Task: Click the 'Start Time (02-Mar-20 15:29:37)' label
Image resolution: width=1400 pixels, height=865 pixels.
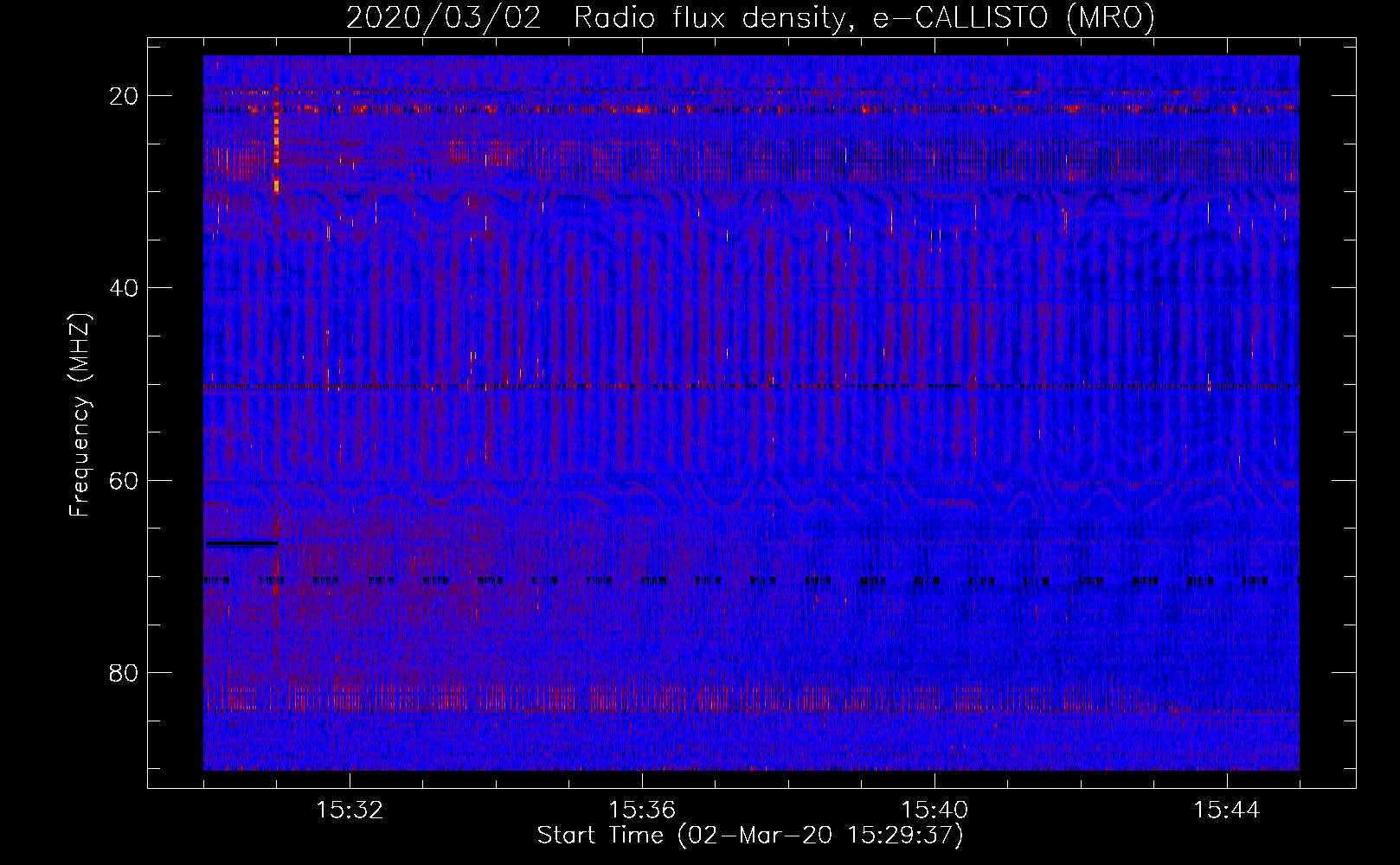Action: click(x=750, y=836)
